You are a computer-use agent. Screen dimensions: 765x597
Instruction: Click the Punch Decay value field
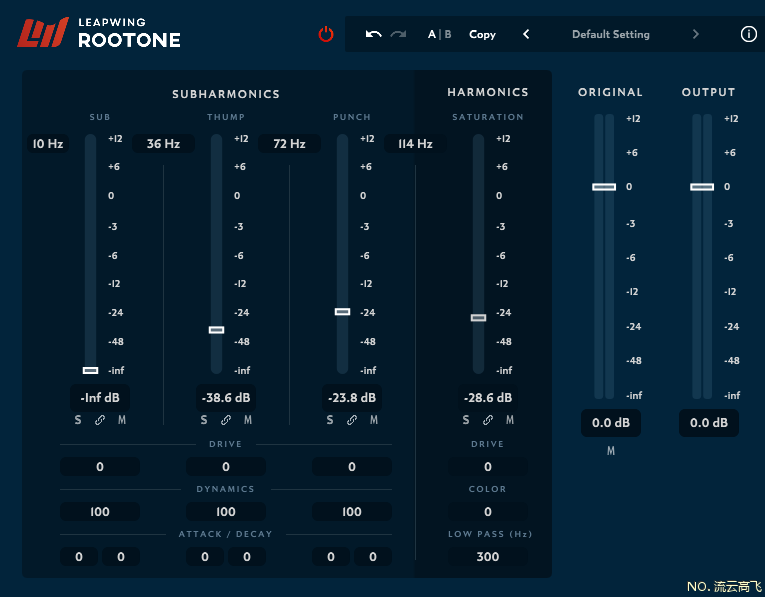373,557
